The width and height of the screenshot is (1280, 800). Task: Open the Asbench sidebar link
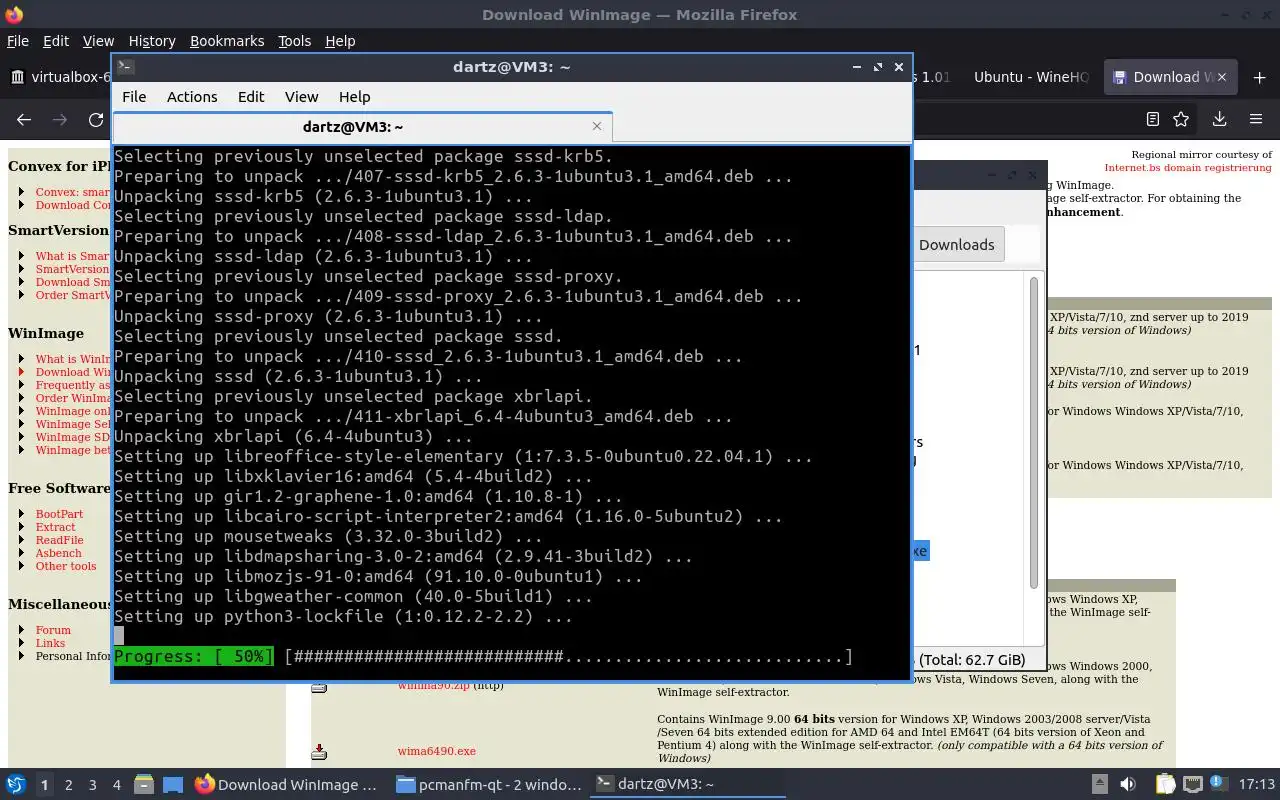point(58,553)
